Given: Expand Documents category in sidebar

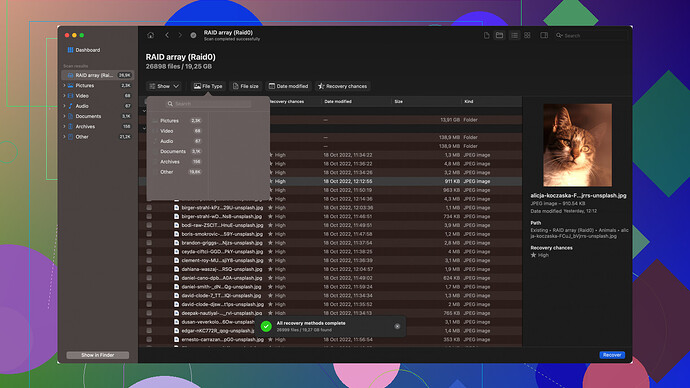Looking at the screenshot, I should pyautogui.click(x=64, y=116).
